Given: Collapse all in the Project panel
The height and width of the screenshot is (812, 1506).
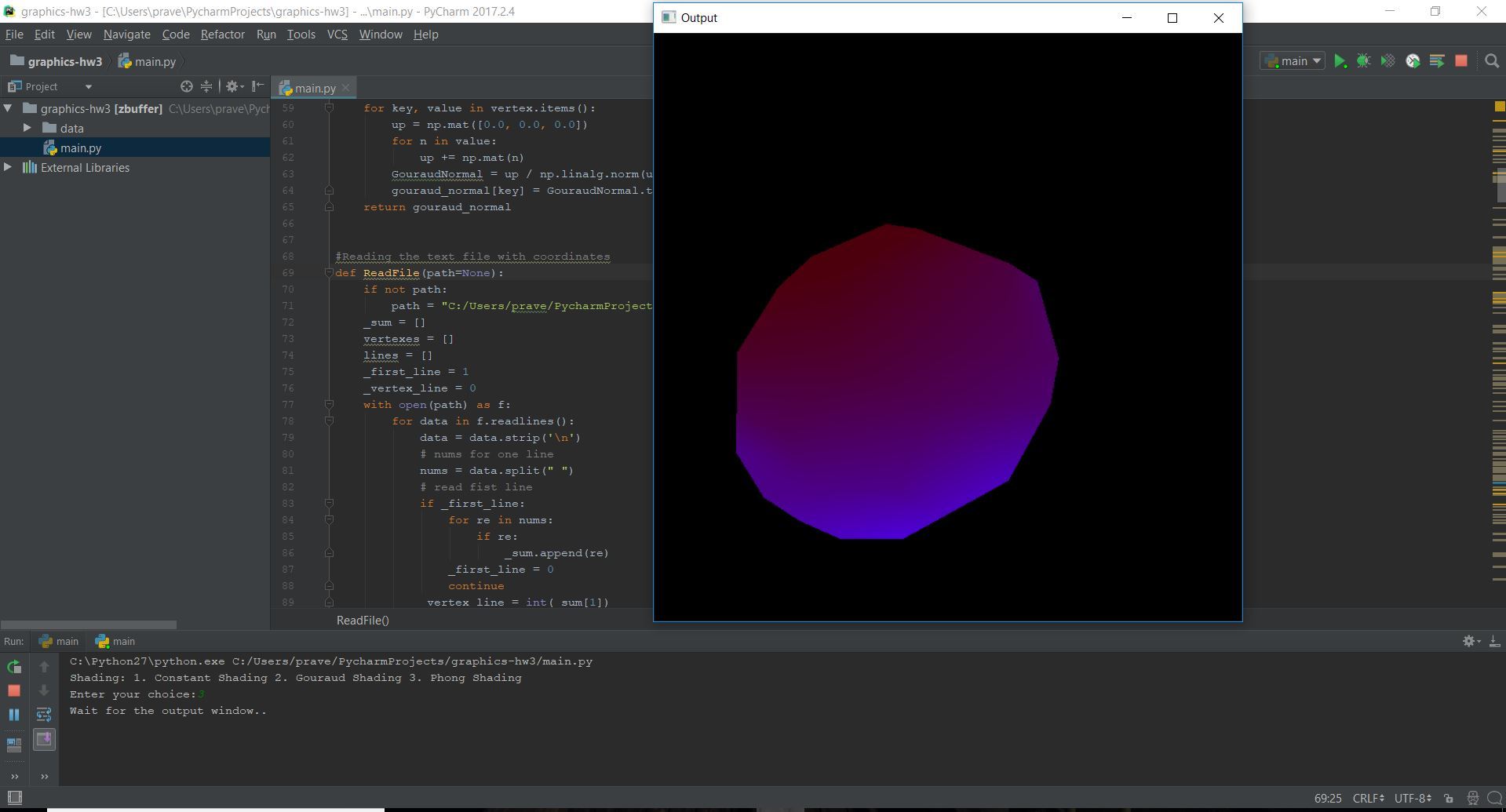Looking at the screenshot, I should coord(206,86).
